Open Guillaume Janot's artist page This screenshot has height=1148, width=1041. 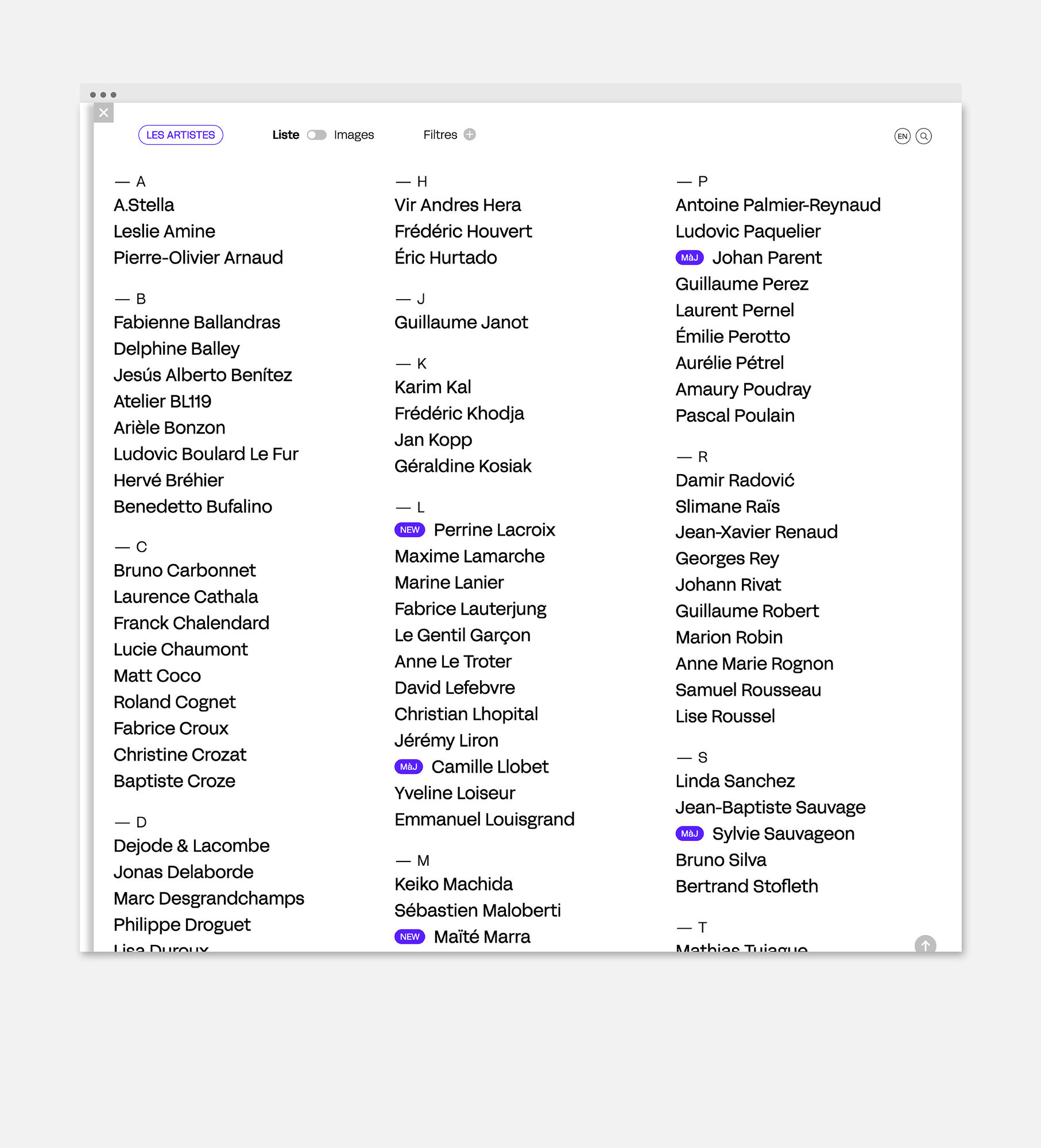(461, 322)
